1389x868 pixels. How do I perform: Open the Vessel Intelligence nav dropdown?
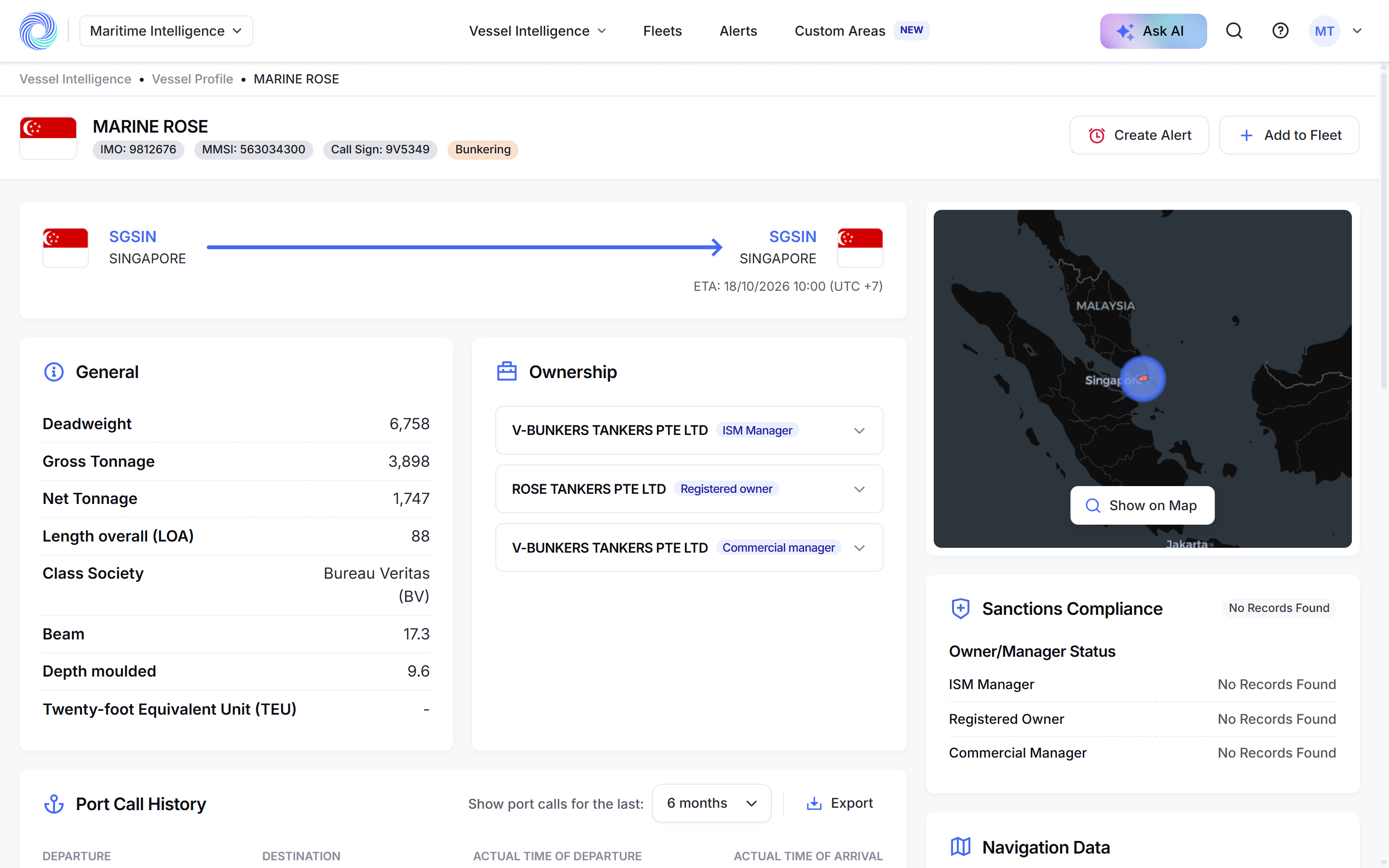pos(537,31)
